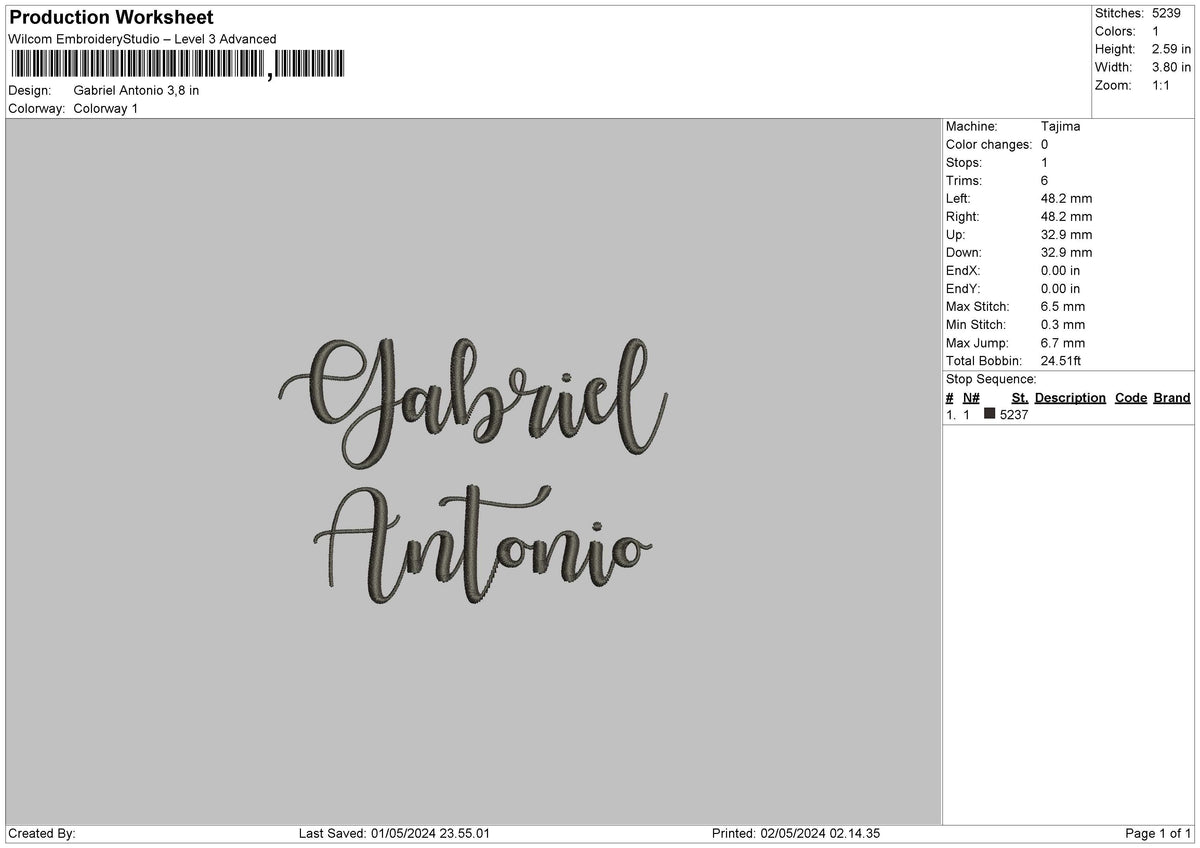Click the Down value 32.9 mm
Image resolution: width=1200 pixels, height=848 pixels.
pos(1066,252)
